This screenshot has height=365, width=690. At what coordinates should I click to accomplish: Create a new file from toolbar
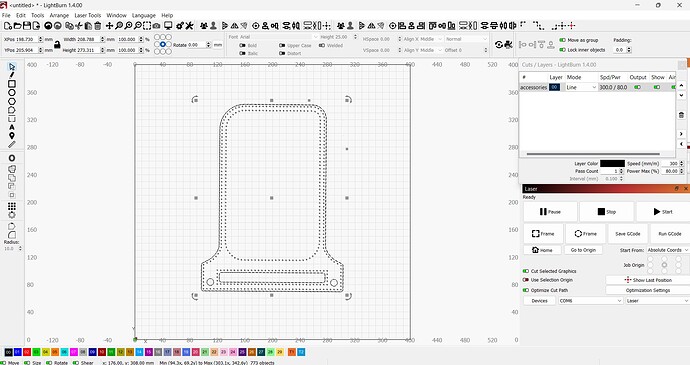(7, 26)
